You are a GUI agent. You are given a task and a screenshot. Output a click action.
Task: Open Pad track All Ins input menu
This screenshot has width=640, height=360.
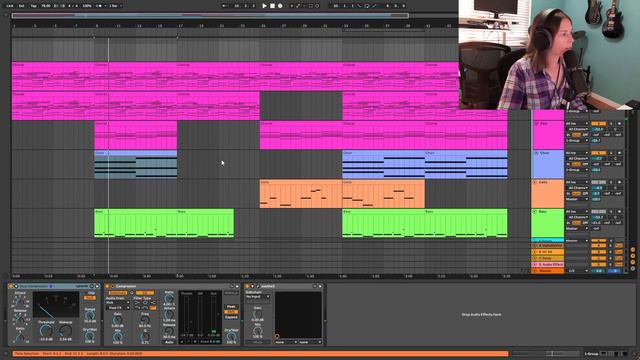pos(577,123)
